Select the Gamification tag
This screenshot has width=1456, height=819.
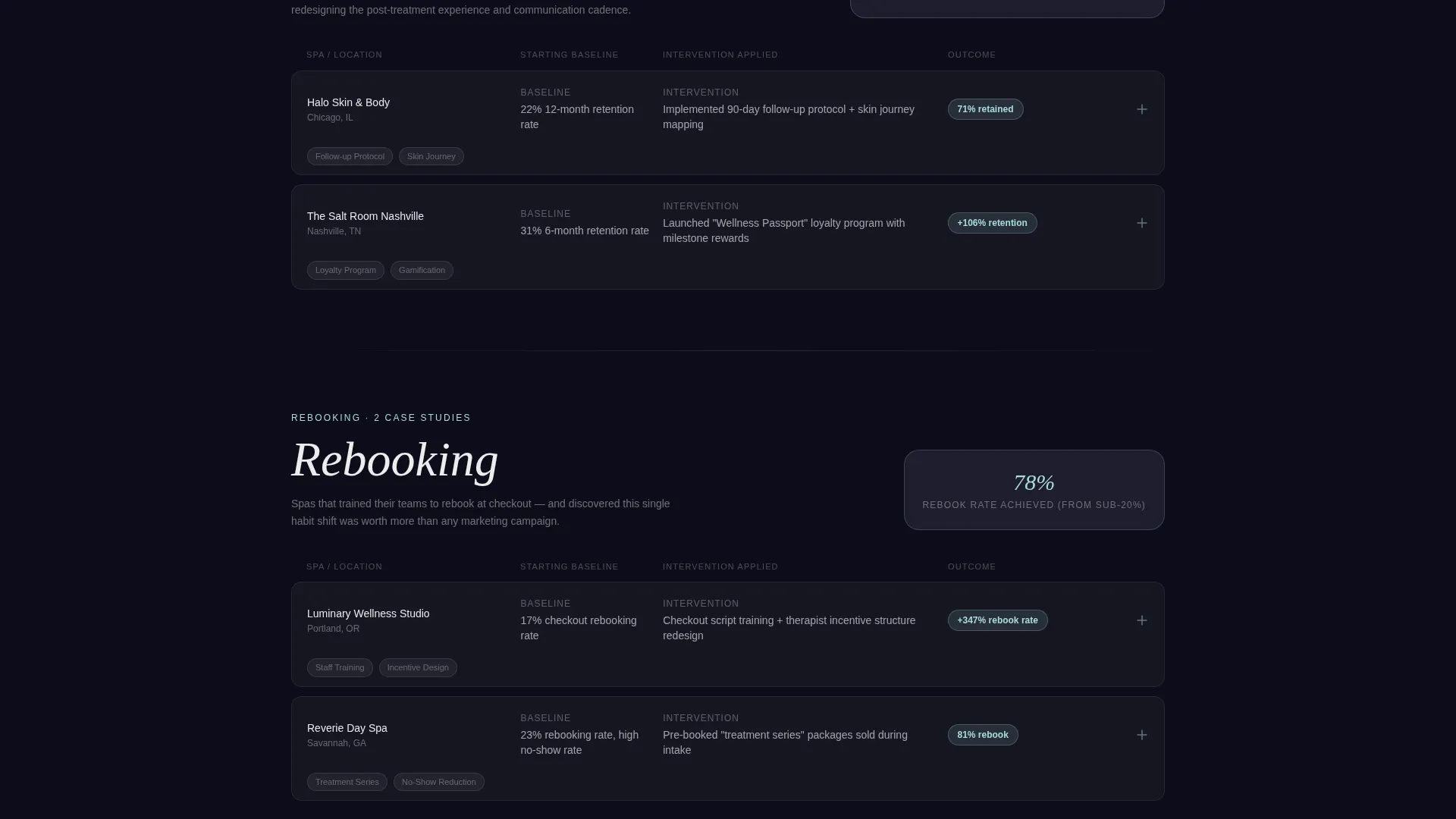click(422, 270)
